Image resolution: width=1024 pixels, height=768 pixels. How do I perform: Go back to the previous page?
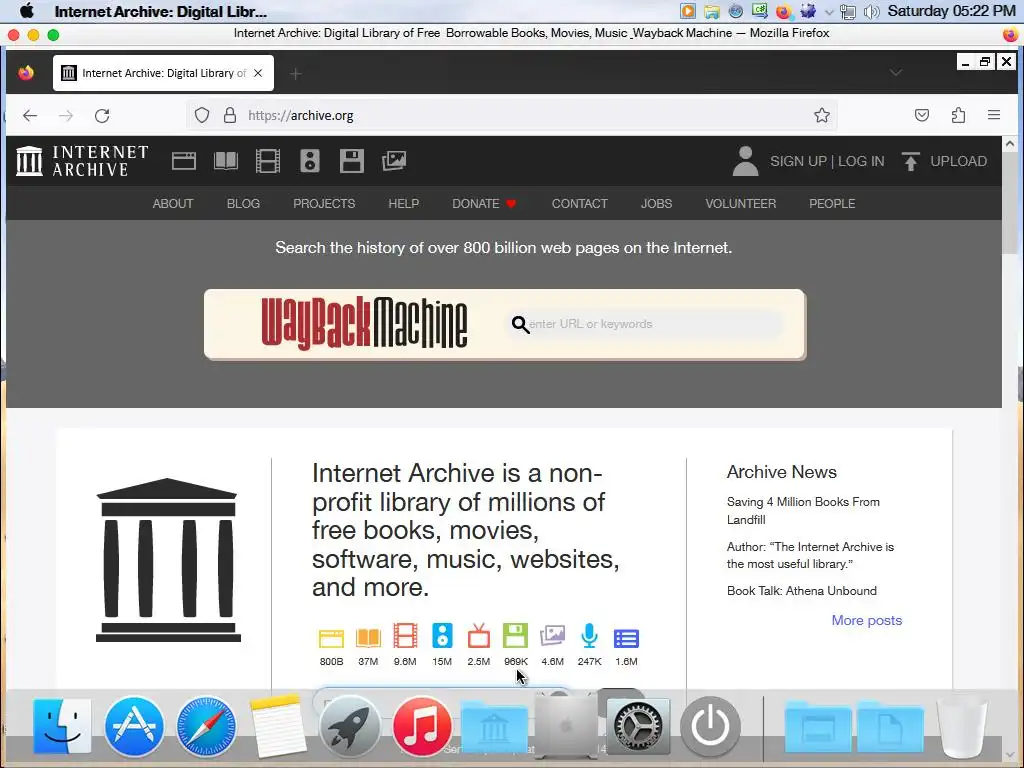(x=30, y=116)
